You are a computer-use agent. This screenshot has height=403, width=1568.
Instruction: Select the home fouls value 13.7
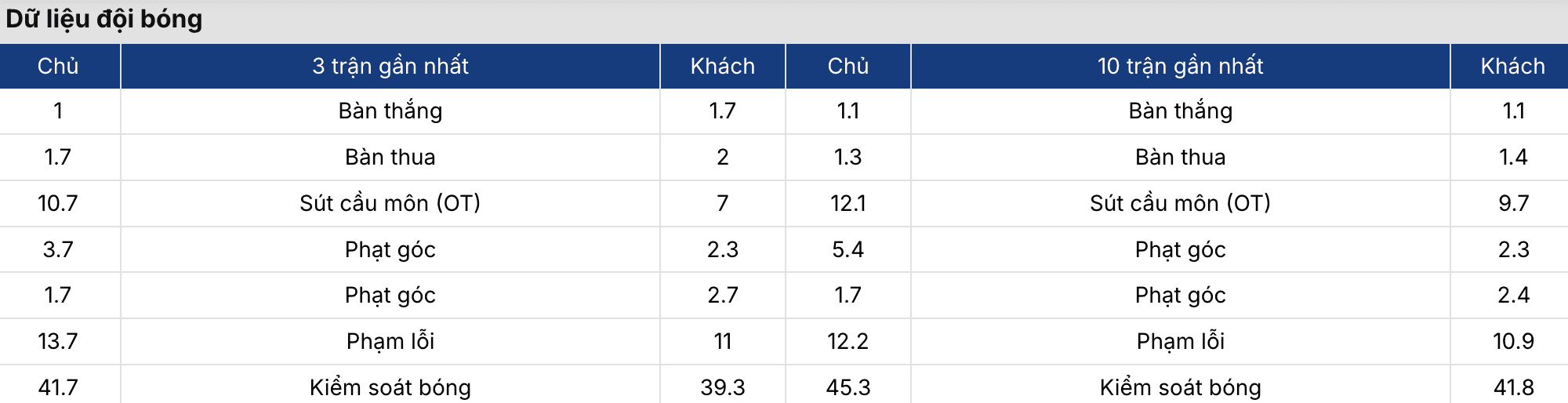pos(58,341)
